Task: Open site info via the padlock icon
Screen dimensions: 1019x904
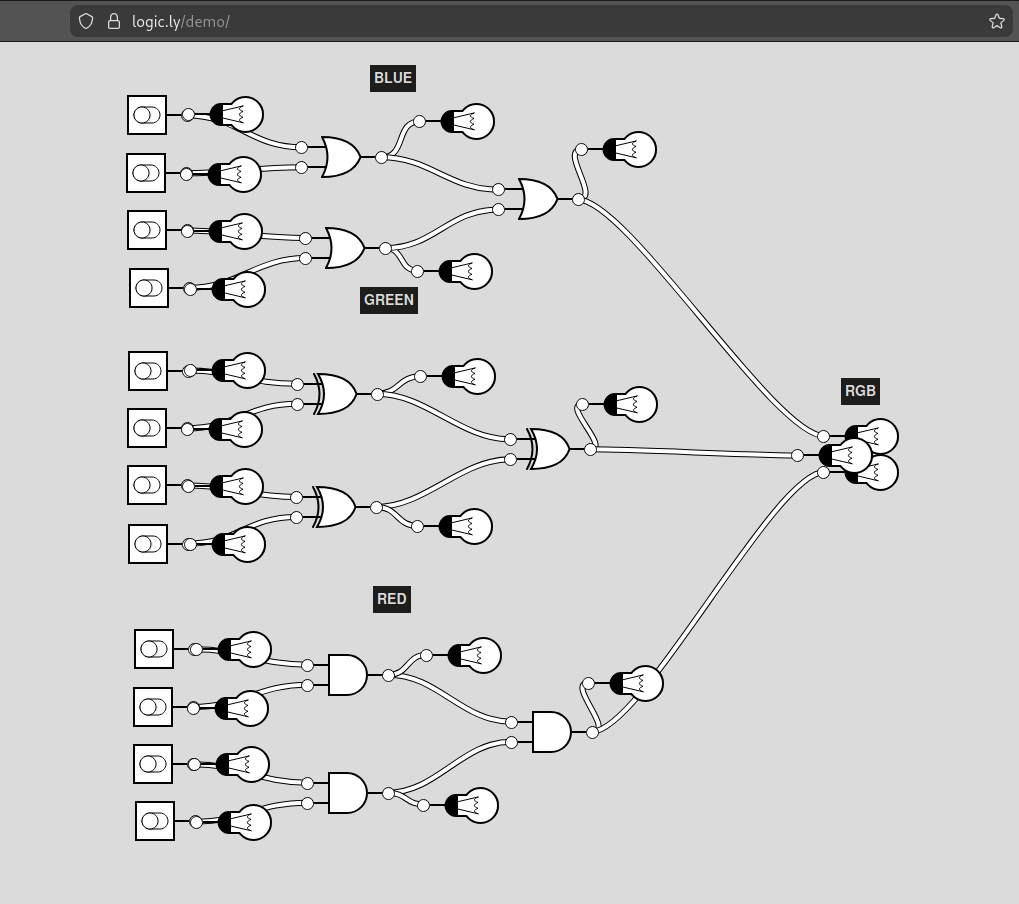Action: click(113, 21)
